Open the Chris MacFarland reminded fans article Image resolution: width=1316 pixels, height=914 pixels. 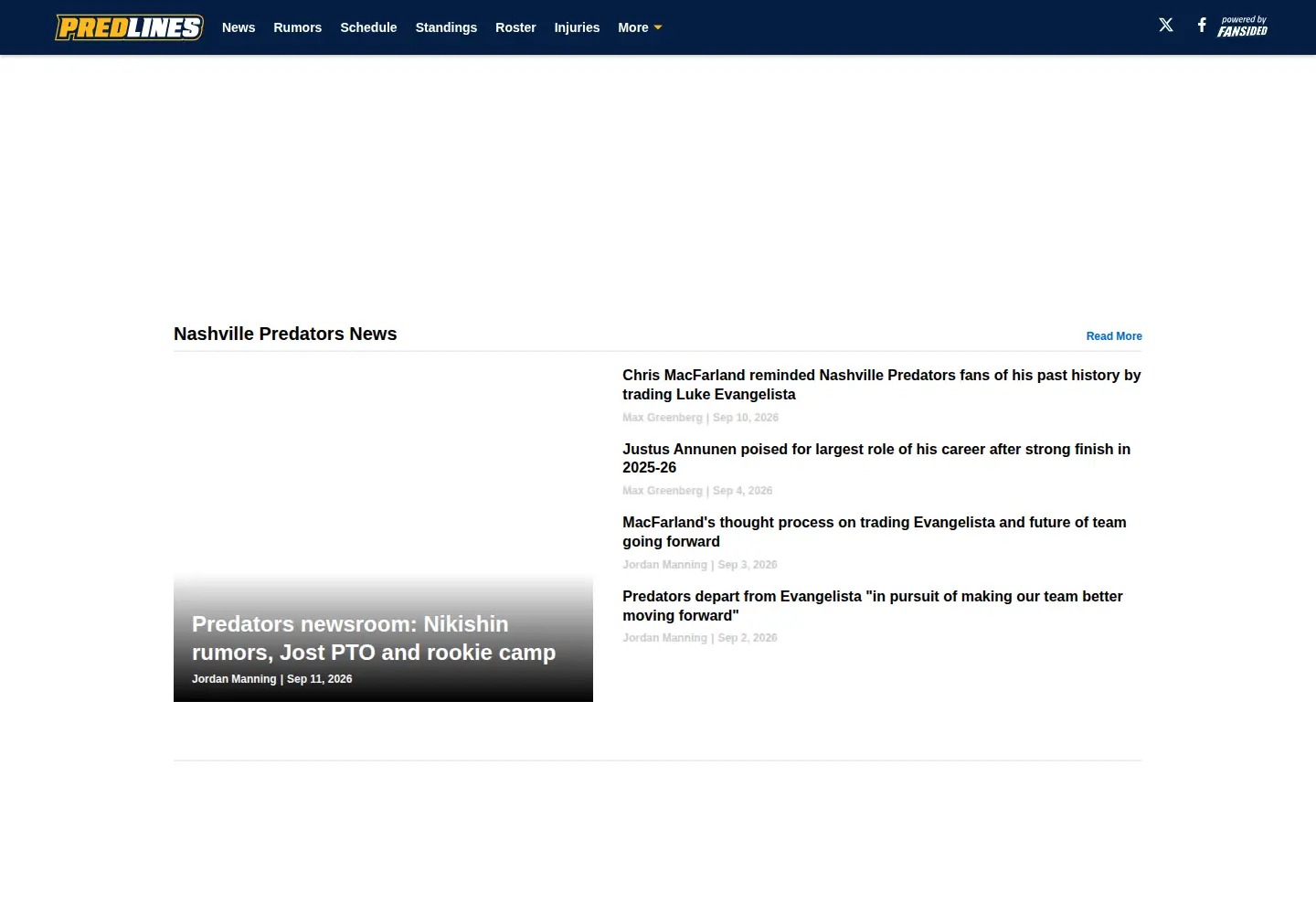coord(882,385)
